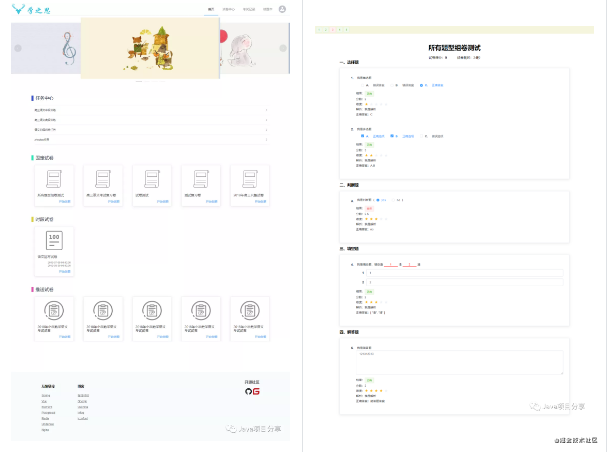The image size is (607, 452).
Task: Click the elephant with balloon carousel slide
Action: (x=254, y=48)
